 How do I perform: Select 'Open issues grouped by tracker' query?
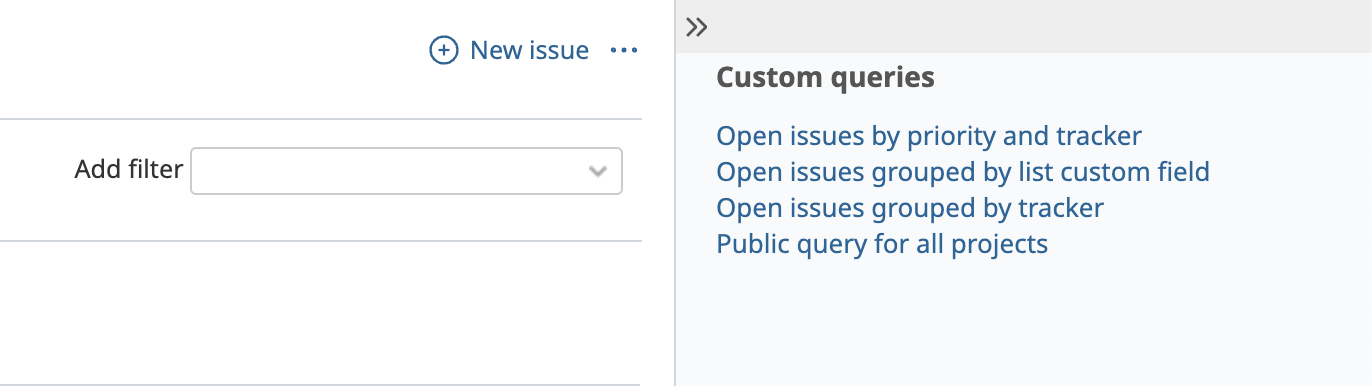pos(910,208)
